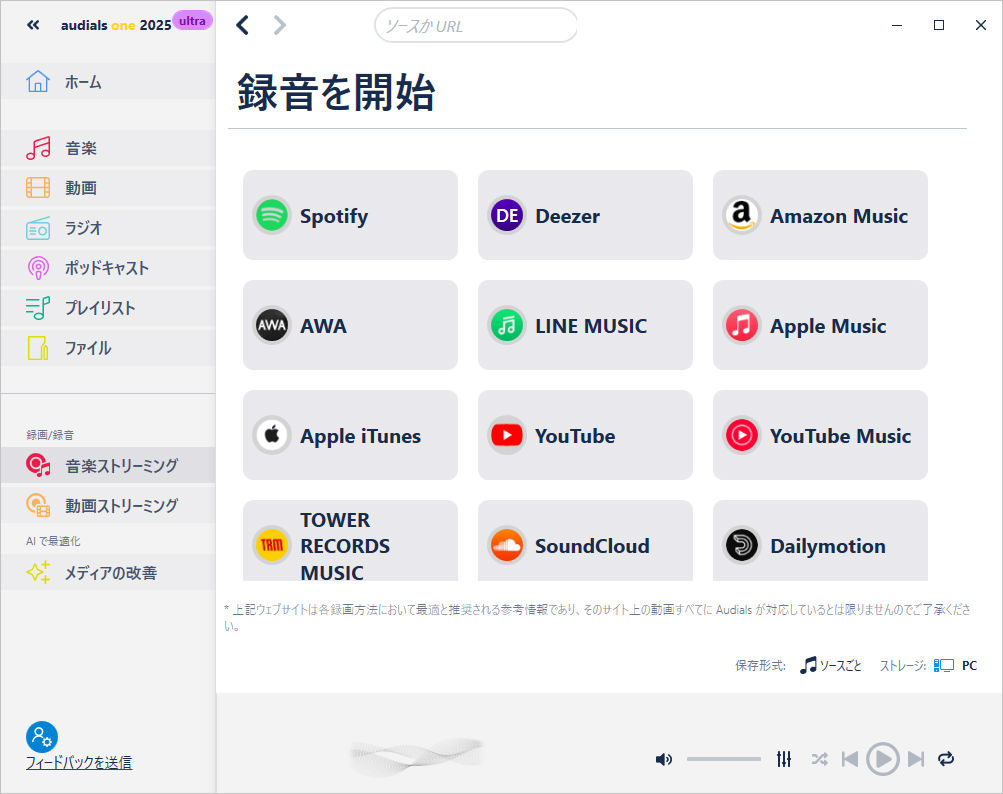Image resolution: width=1003 pixels, height=794 pixels.
Task: Maximize the Audials window
Action: click(x=939, y=25)
